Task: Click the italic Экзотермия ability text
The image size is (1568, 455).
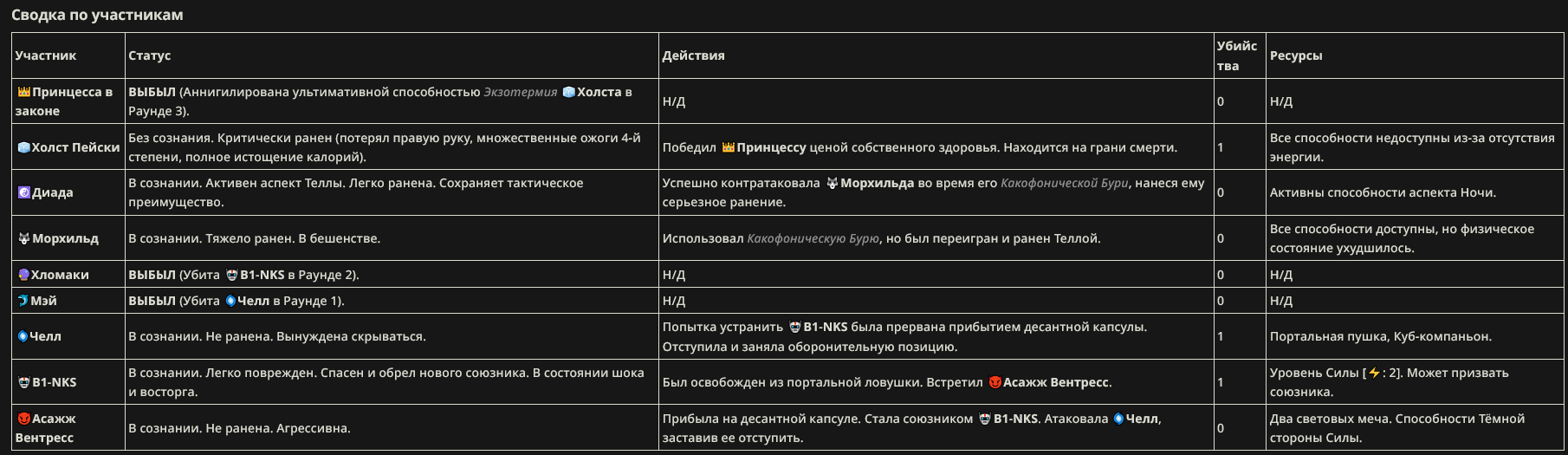Action: coord(520,92)
